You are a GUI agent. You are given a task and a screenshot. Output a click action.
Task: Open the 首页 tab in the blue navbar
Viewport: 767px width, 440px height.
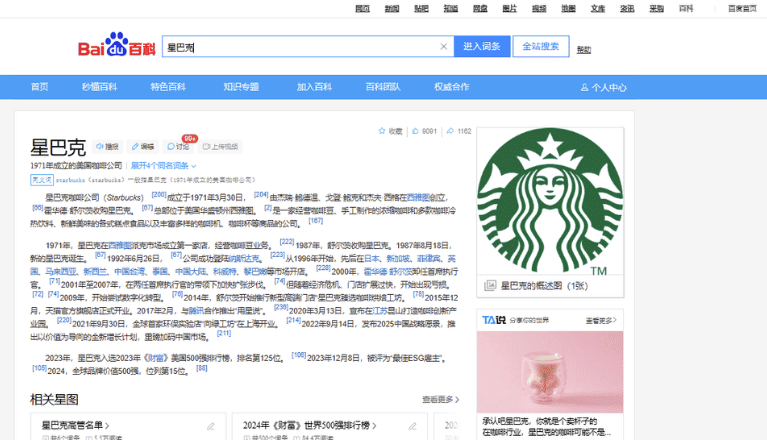click(x=40, y=87)
